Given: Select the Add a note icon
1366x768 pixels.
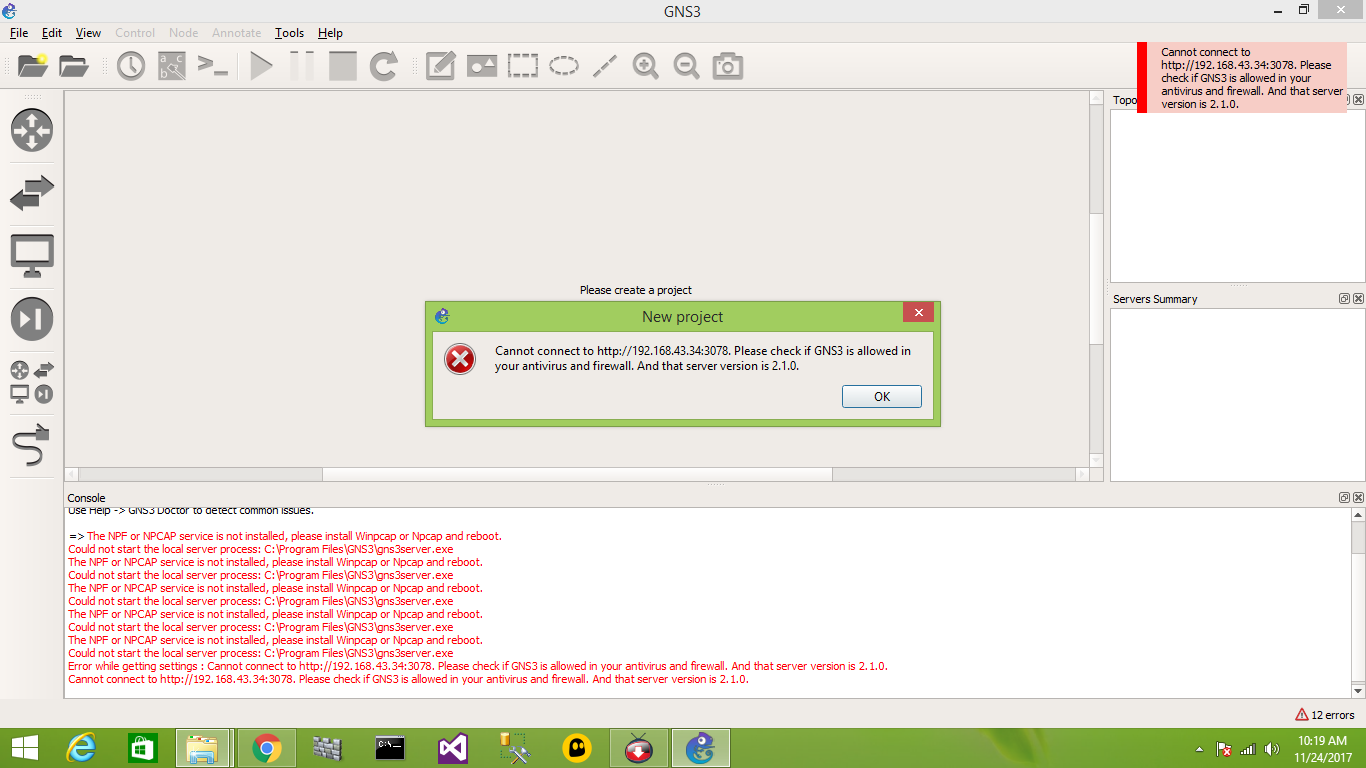Looking at the screenshot, I should point(440,66).
